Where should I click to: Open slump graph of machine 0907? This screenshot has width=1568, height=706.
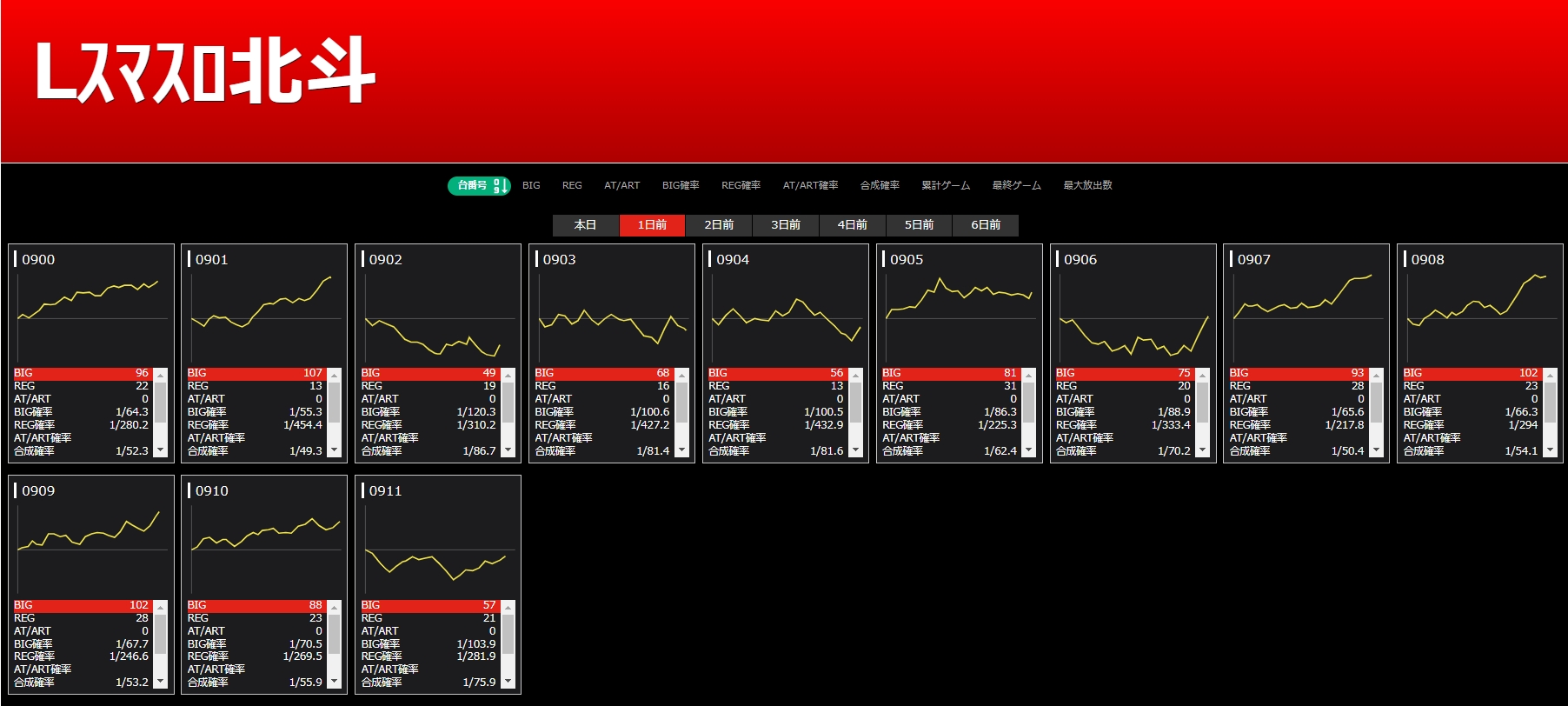(x=1307, y=318)
